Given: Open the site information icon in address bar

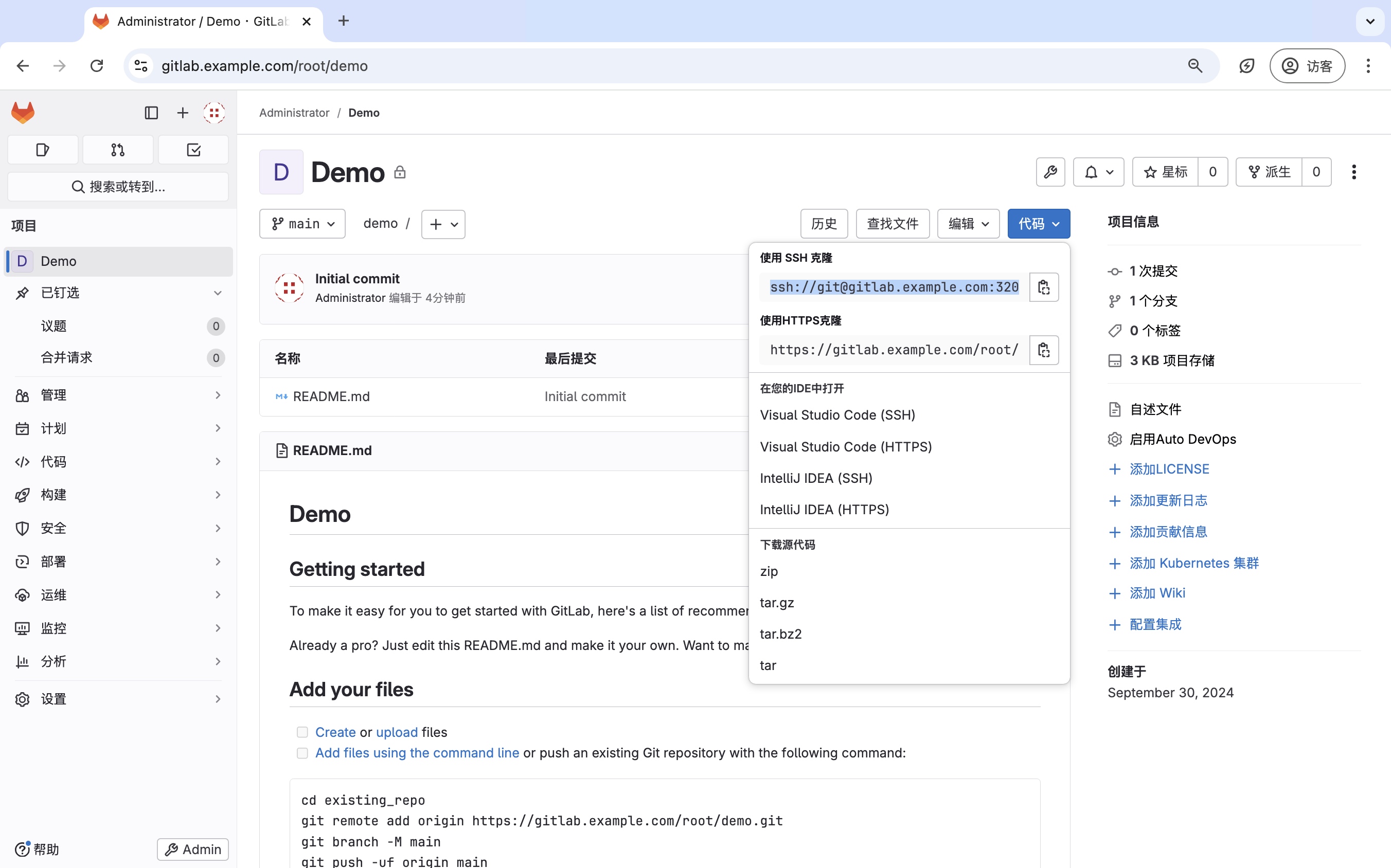Looking at the screenshot, I should [x=141, y=66].
